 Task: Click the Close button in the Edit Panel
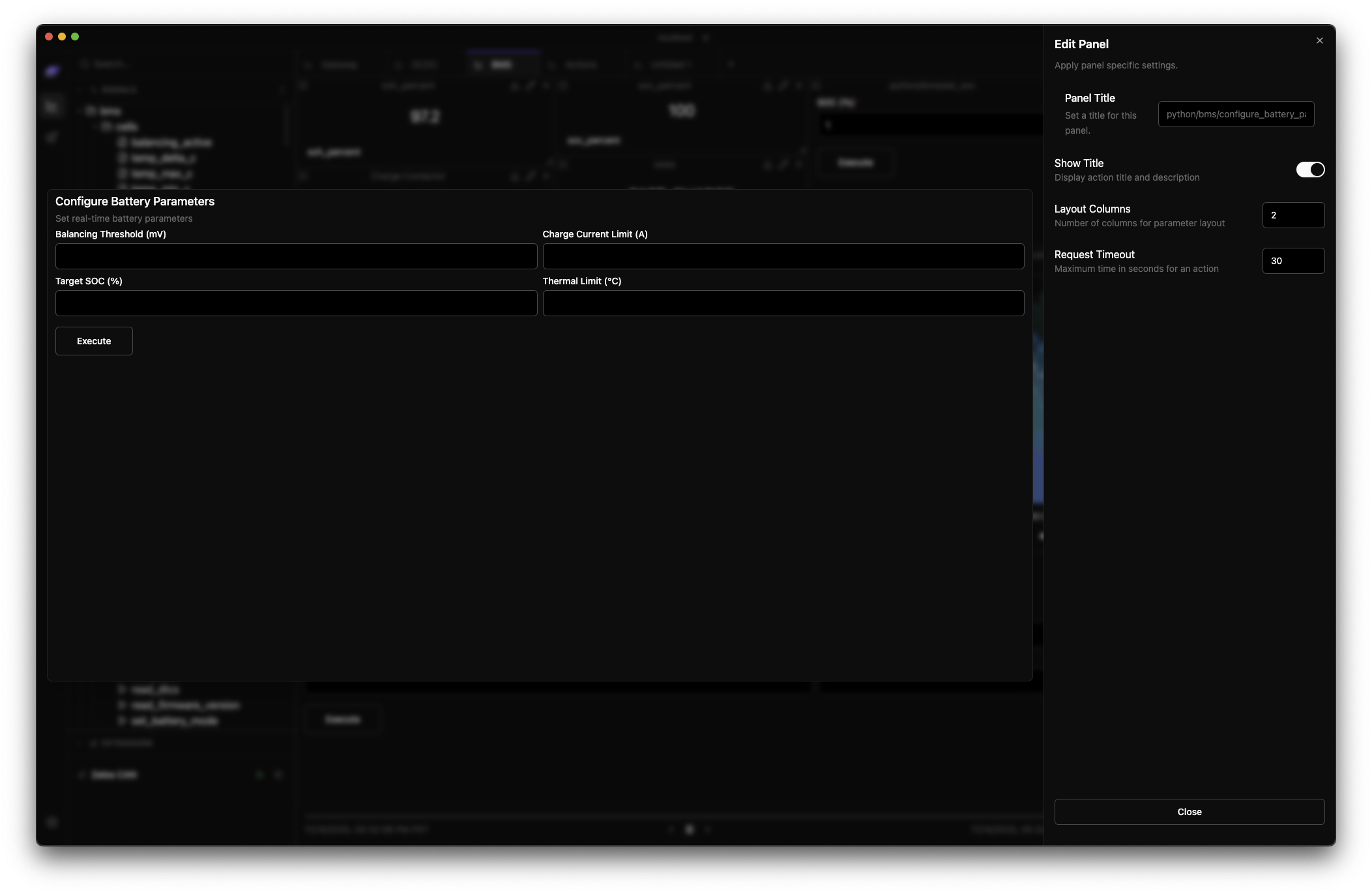[1189, 811]
